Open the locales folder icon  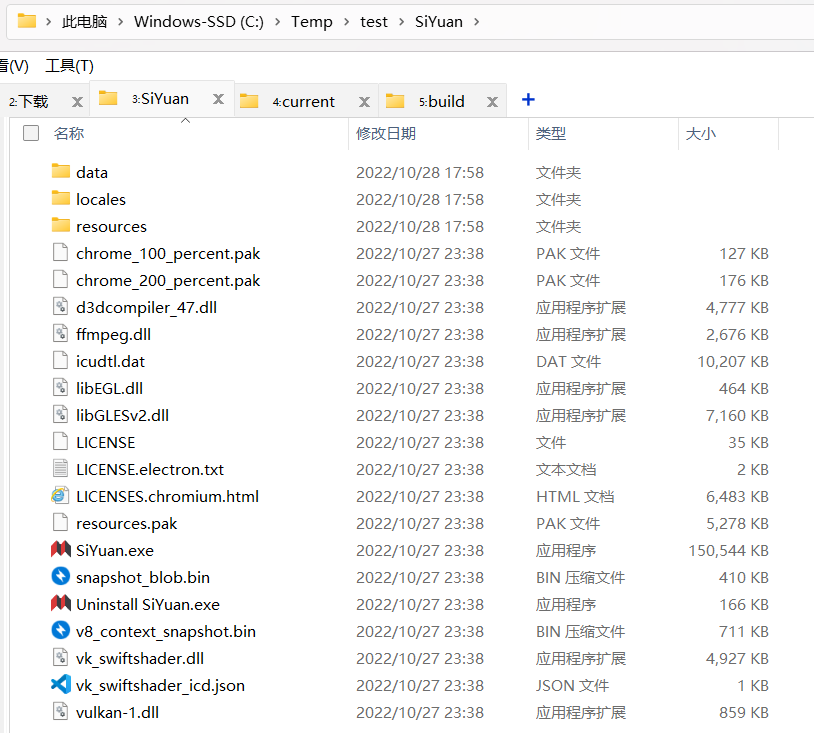(x=61, y=198)
